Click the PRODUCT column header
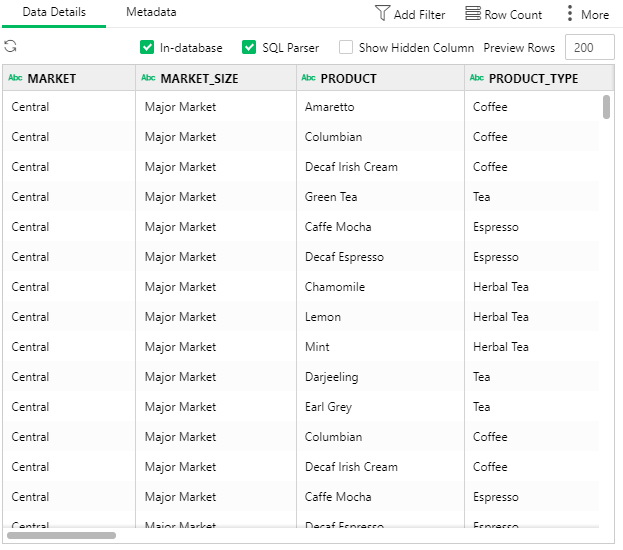623x550 pixels. pos(348,78)
